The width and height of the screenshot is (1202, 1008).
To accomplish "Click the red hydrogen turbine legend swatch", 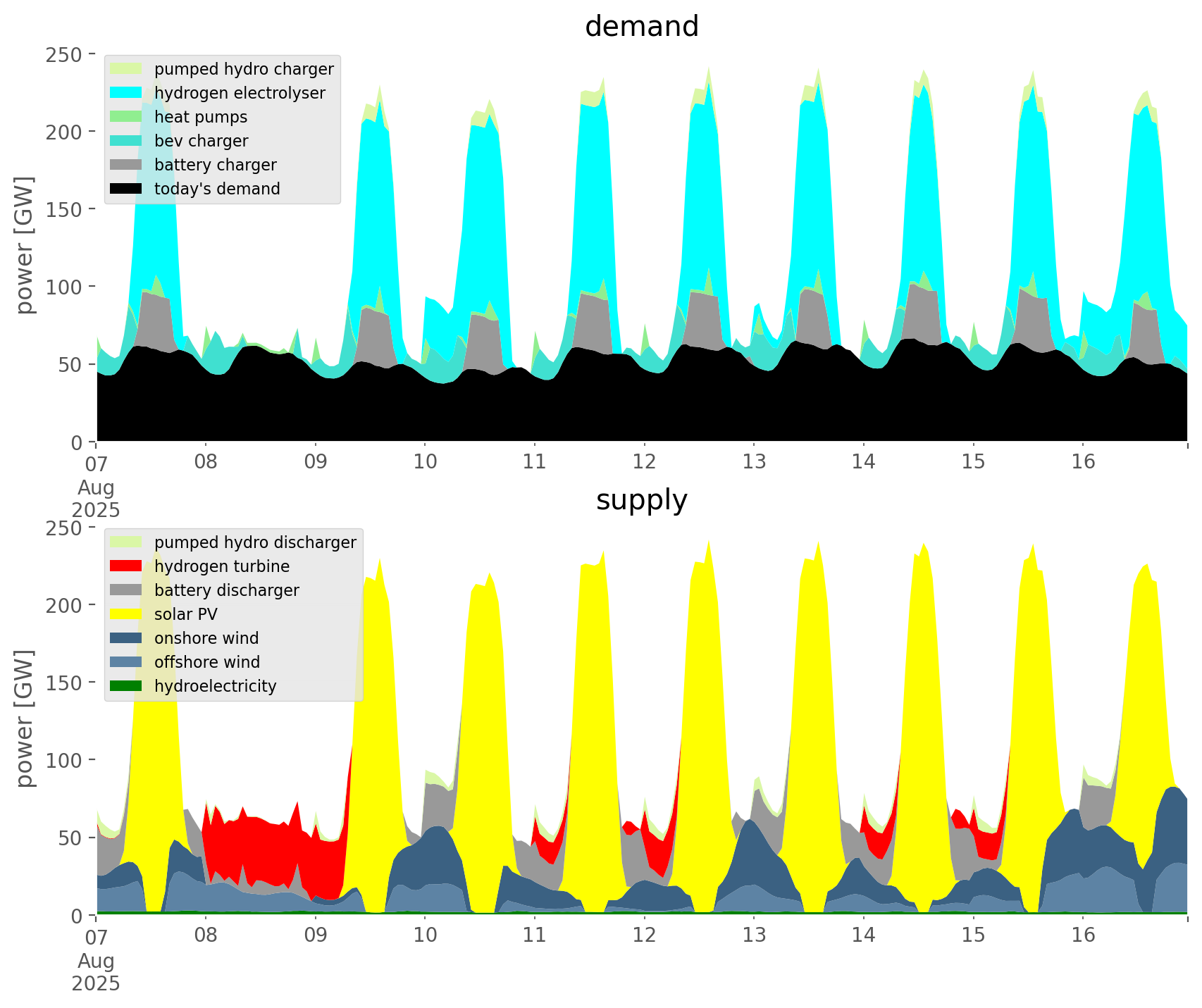I will [x=127, y=566].
